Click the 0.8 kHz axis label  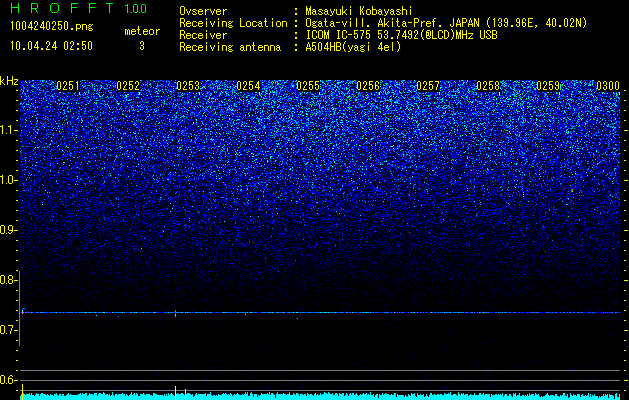tap(8, 280)
